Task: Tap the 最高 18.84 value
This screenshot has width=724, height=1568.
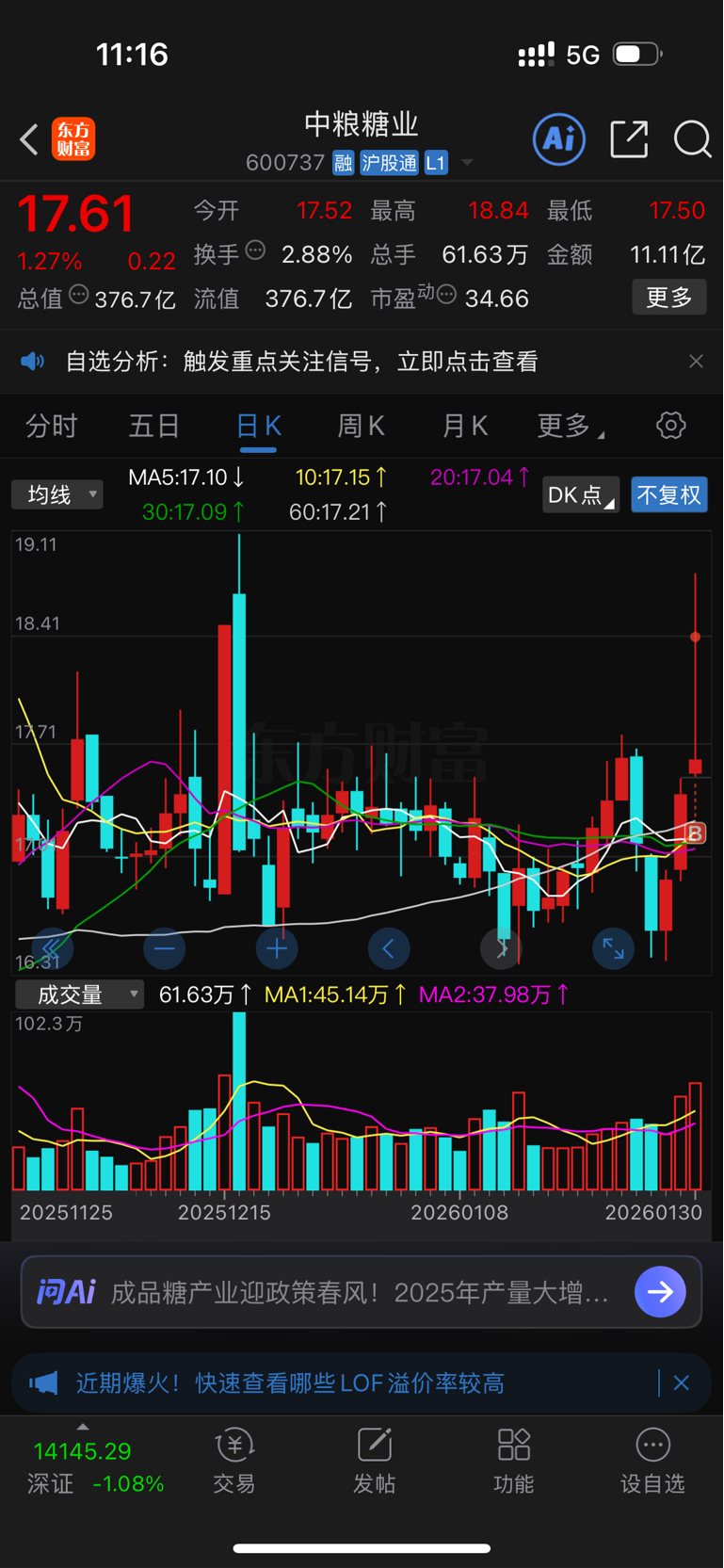Action: [499, 210]
